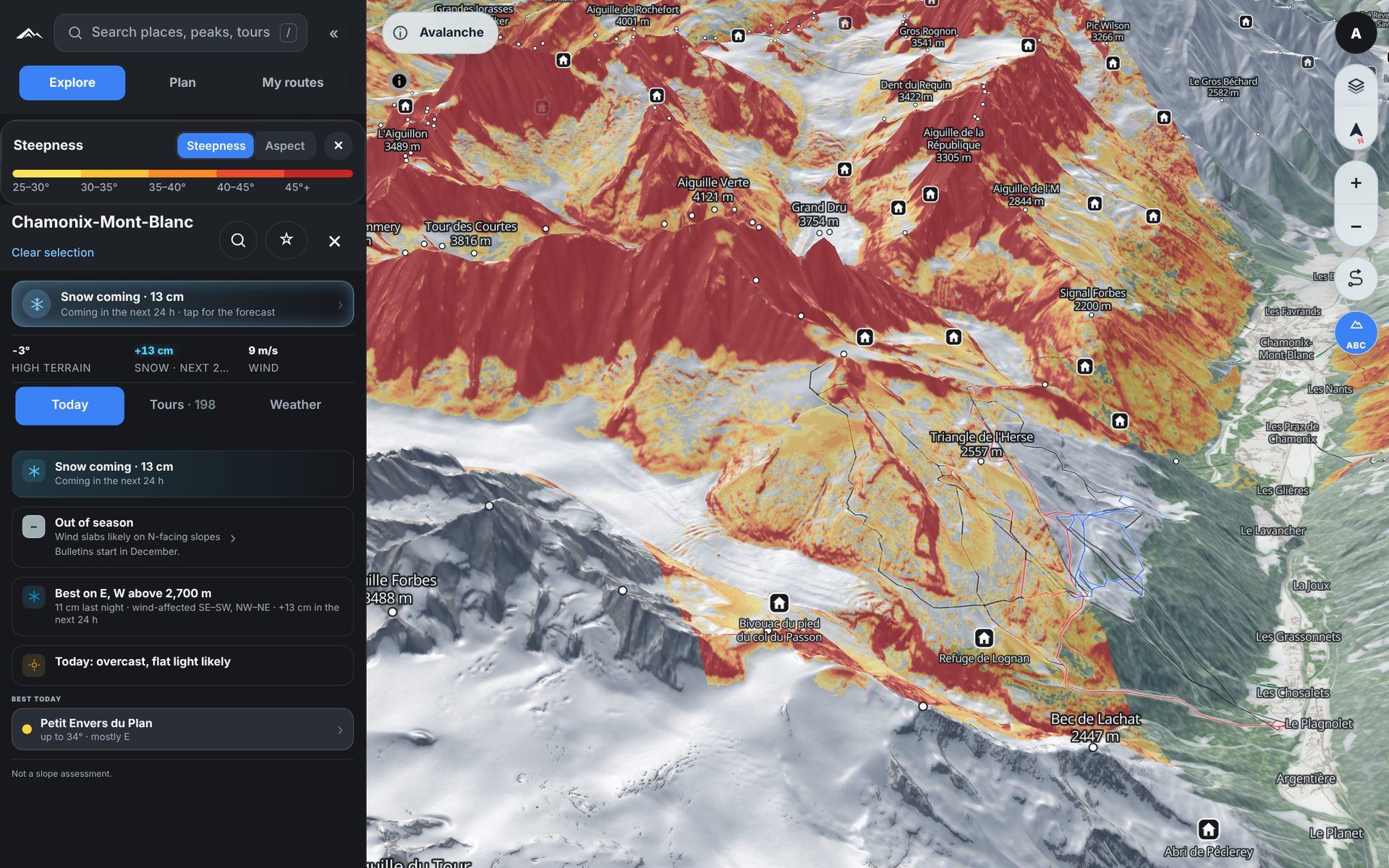Viewport: 1389px width, 868px height.
Task: Click the 35–40° orange legend segment
Action: point(182,174)
